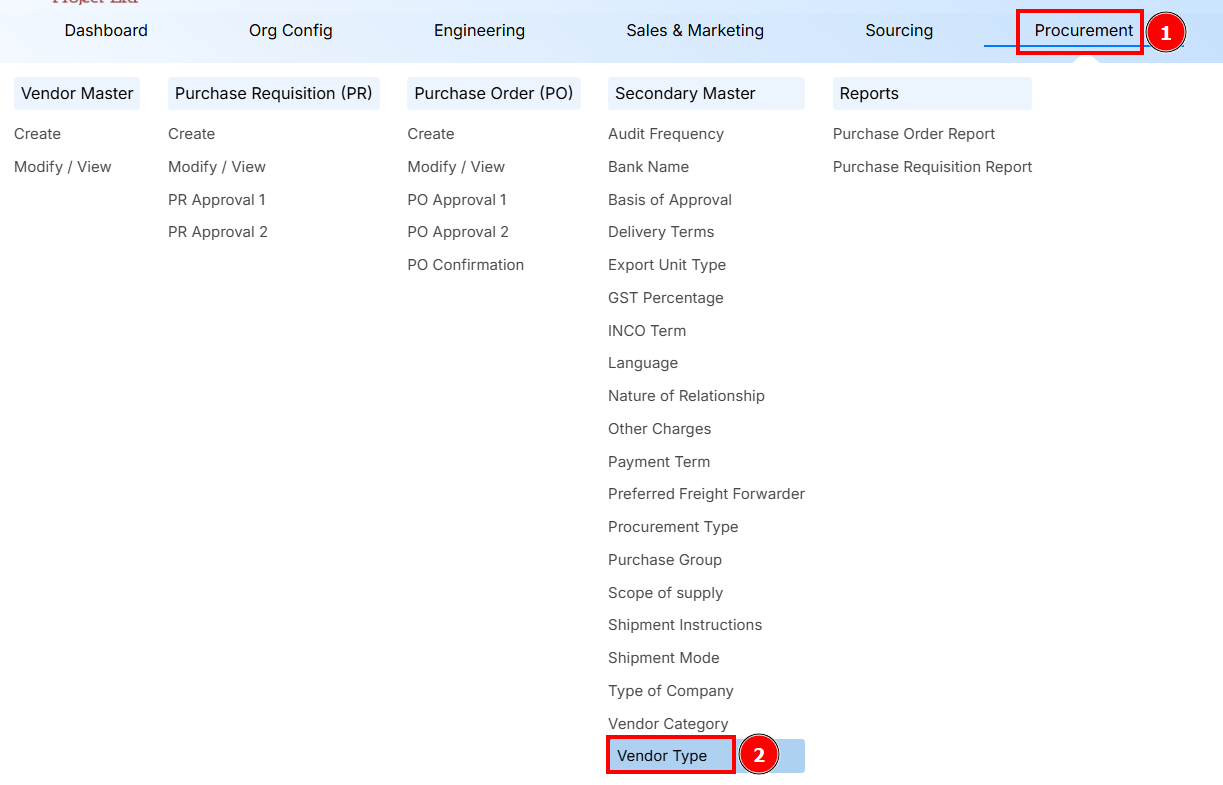Viewport: 1223px width, 785px height.
Task: Select PR Approval 2 menu item
Action: [218, 231]
